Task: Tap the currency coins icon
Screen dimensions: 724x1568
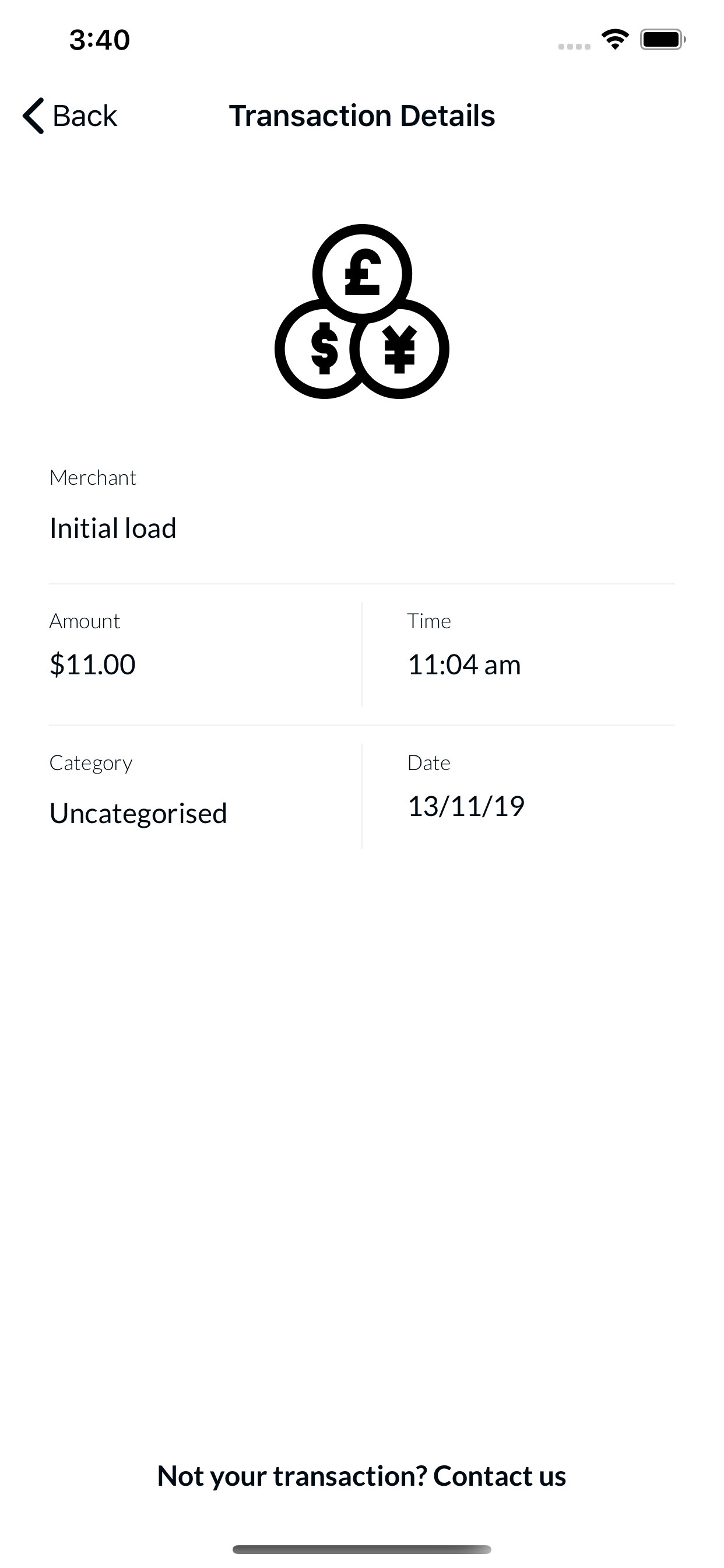Action: pyautogui.click(x=362, y=311)
